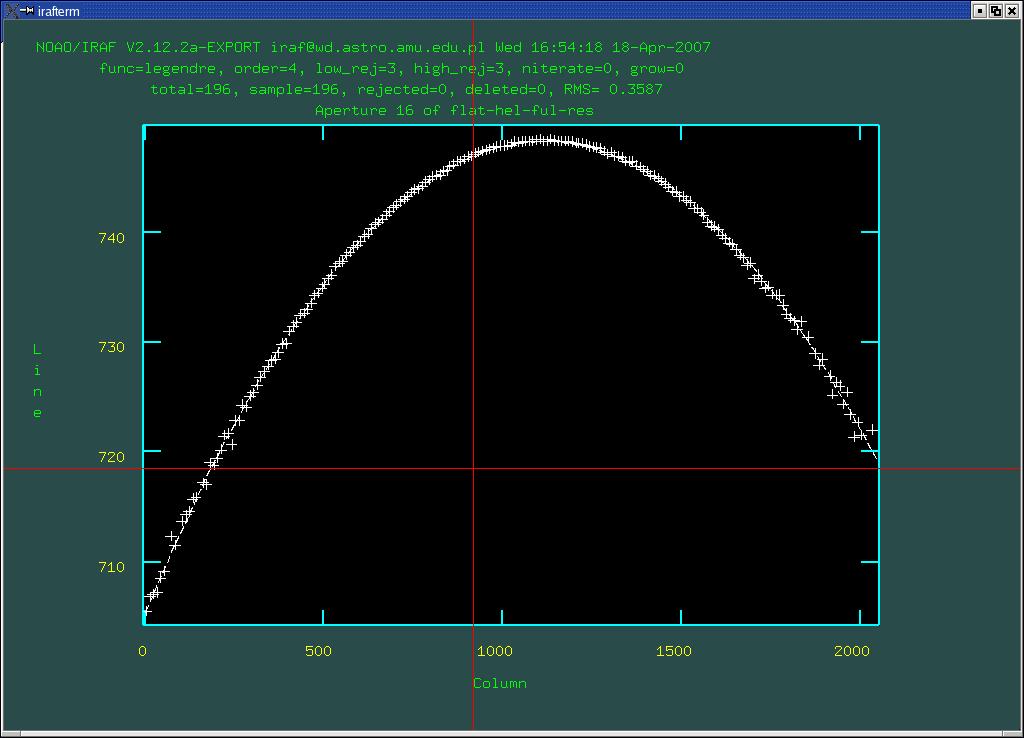Close the irafterm window
The image size is (1024, 738).
pos(1012,10)
